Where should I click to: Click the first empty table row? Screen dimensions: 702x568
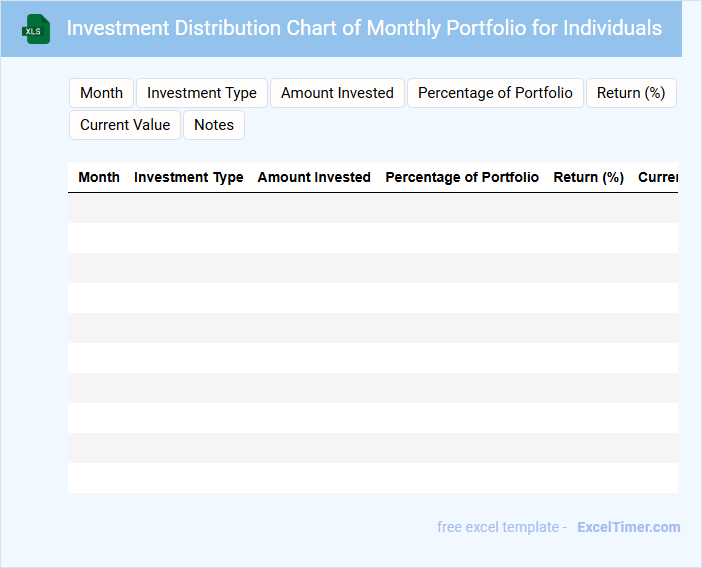373,208
